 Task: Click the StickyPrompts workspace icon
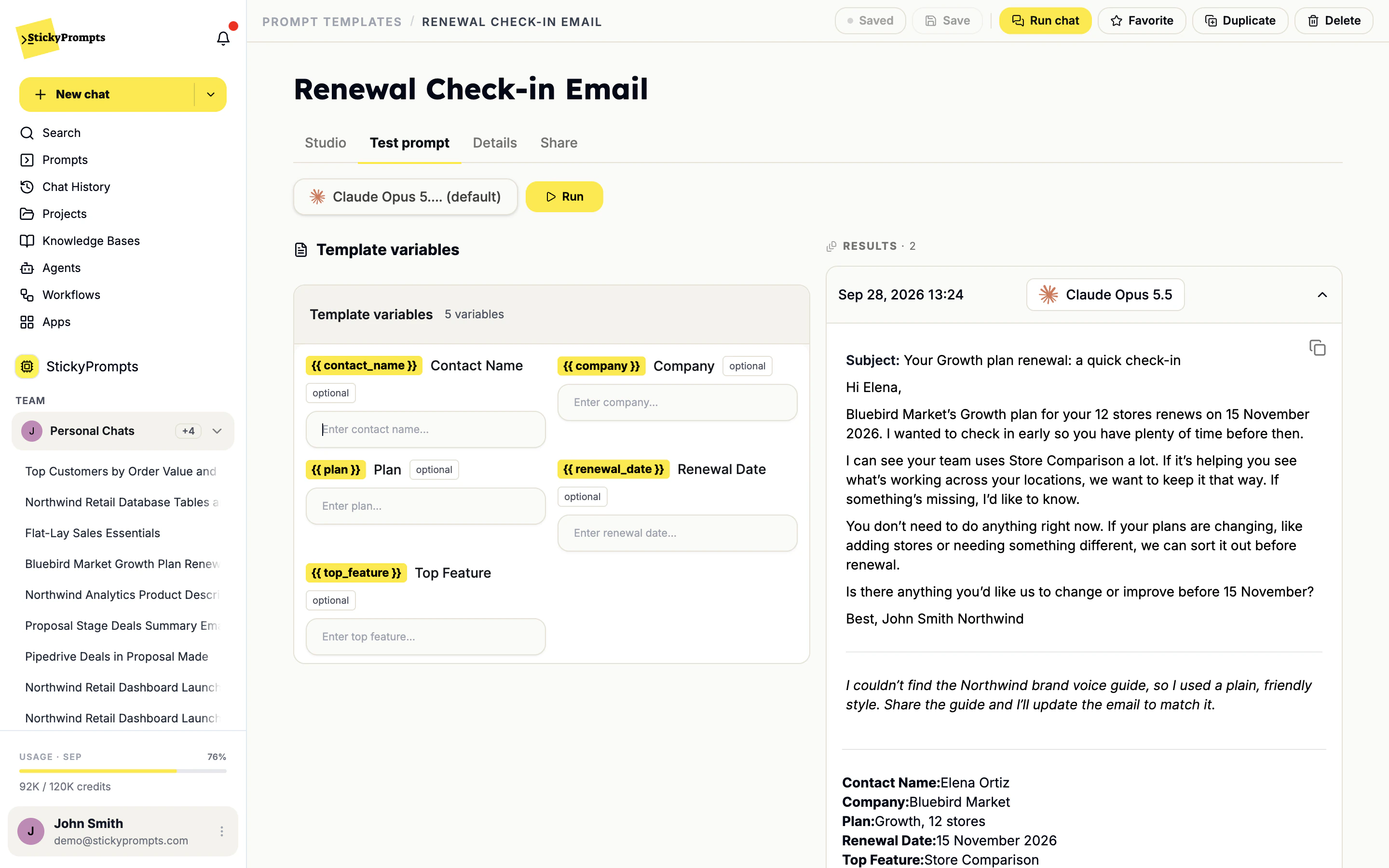coord(27,366)
